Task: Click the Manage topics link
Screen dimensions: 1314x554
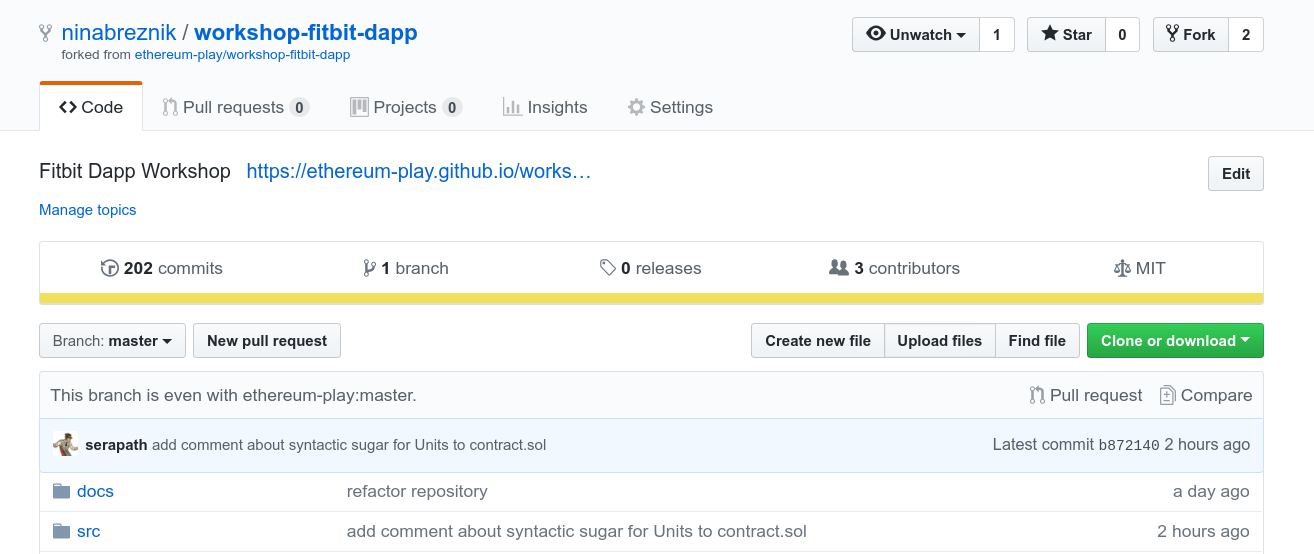Action: [x=87, y=210]
